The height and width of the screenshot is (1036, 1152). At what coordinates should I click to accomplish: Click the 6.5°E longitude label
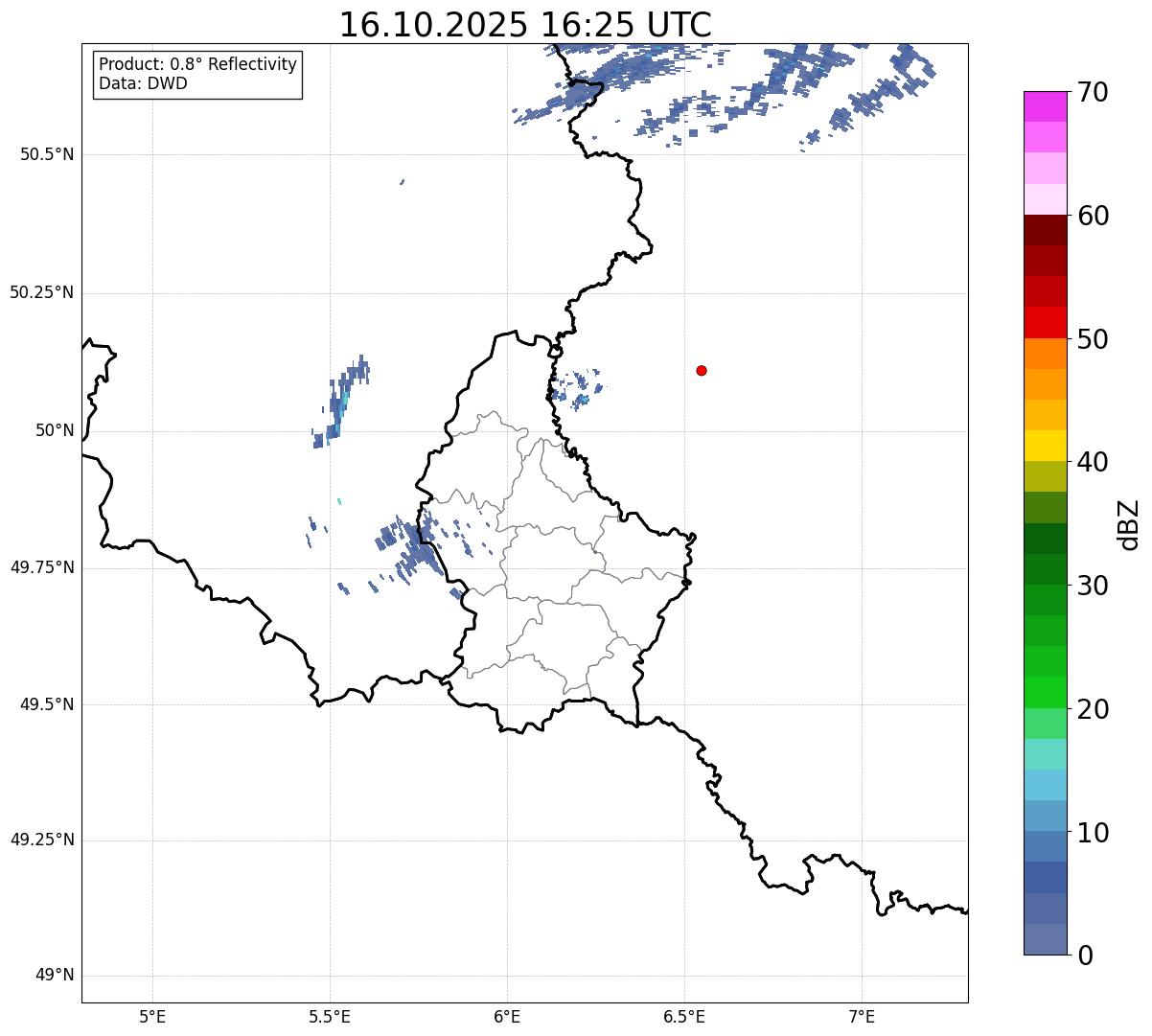684,1016
